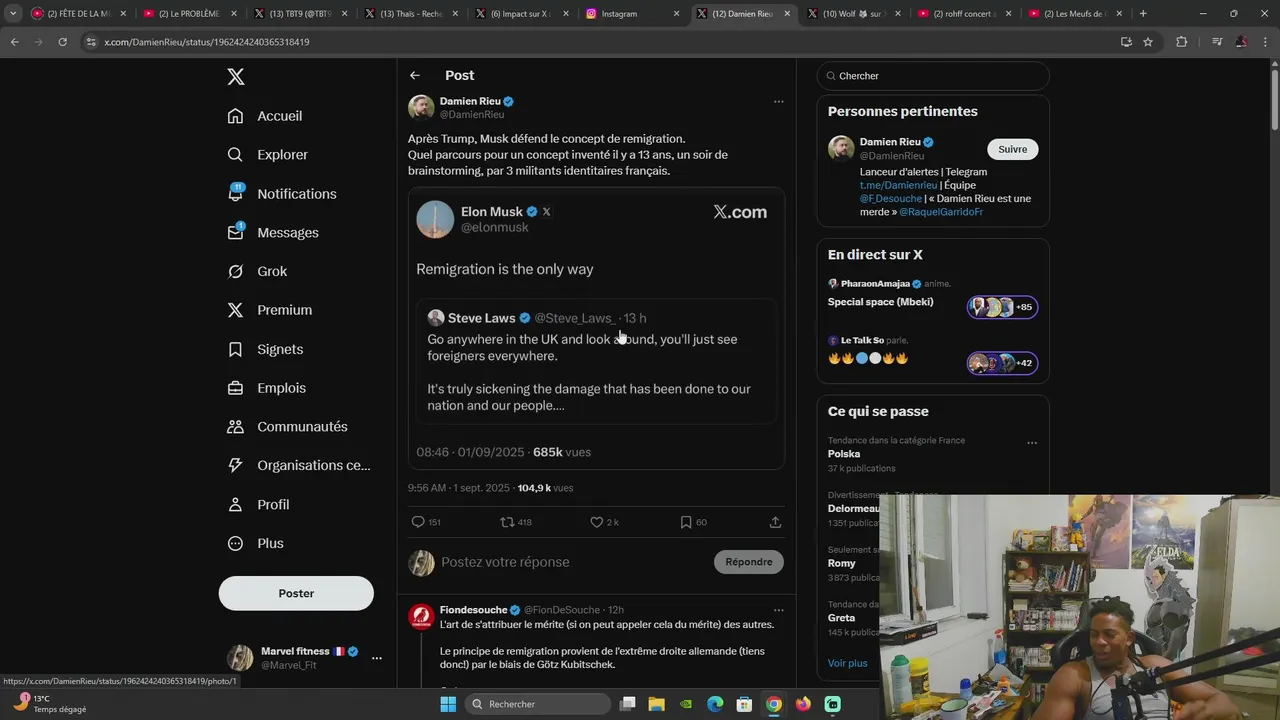
Task: Open Plus more menu in sidebar
Action: click(x=255, y=543)
